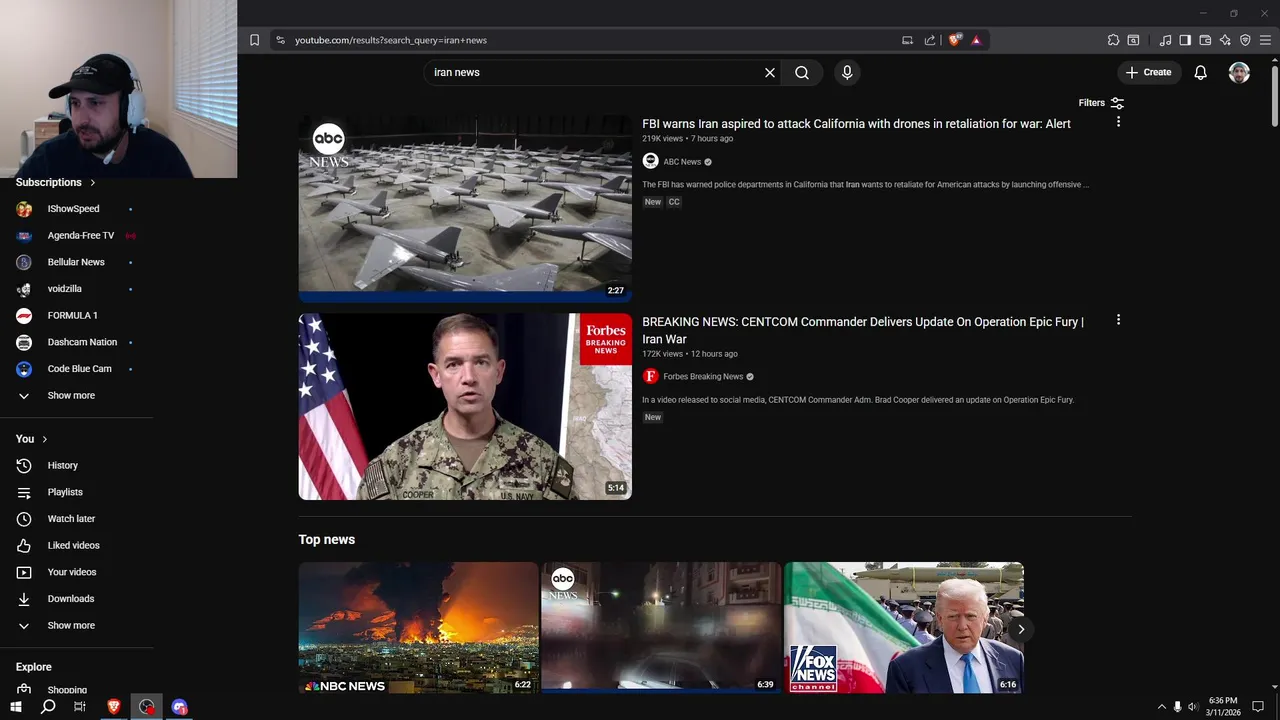
Task: Open Brave VPN shield icon
Action: point(1245,40)
